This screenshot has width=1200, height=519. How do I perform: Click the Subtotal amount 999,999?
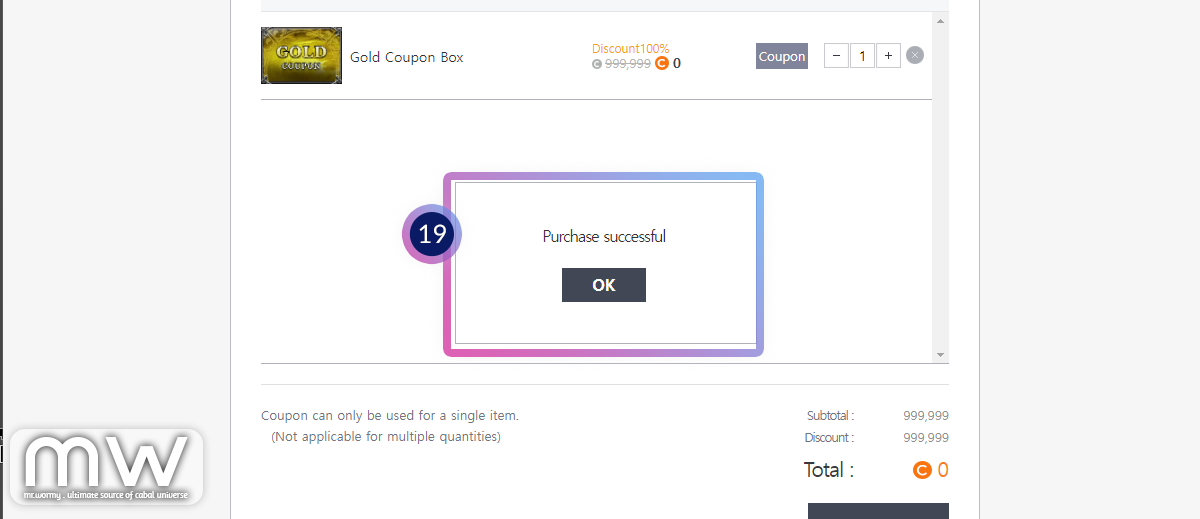[925, 416]
